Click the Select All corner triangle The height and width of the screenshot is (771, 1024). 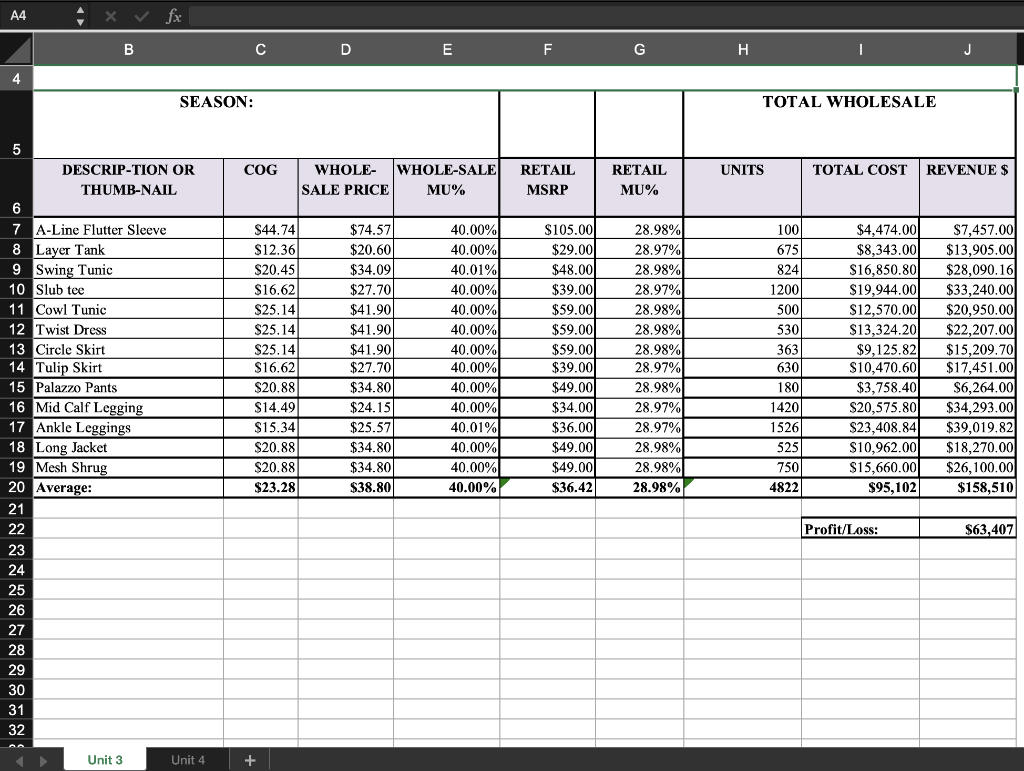click(16, 48)
